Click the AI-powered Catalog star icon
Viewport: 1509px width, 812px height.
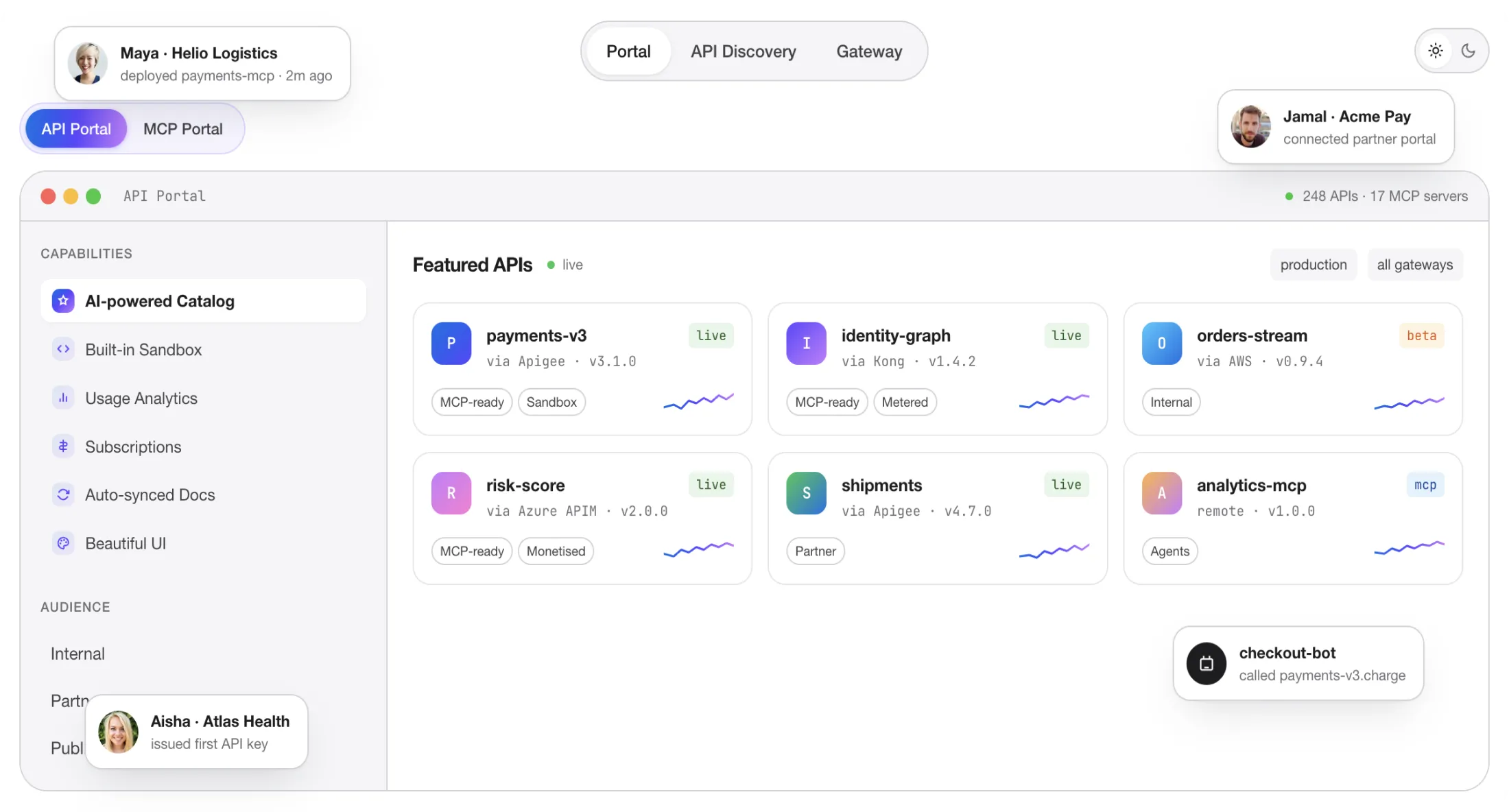coord(63,300)
